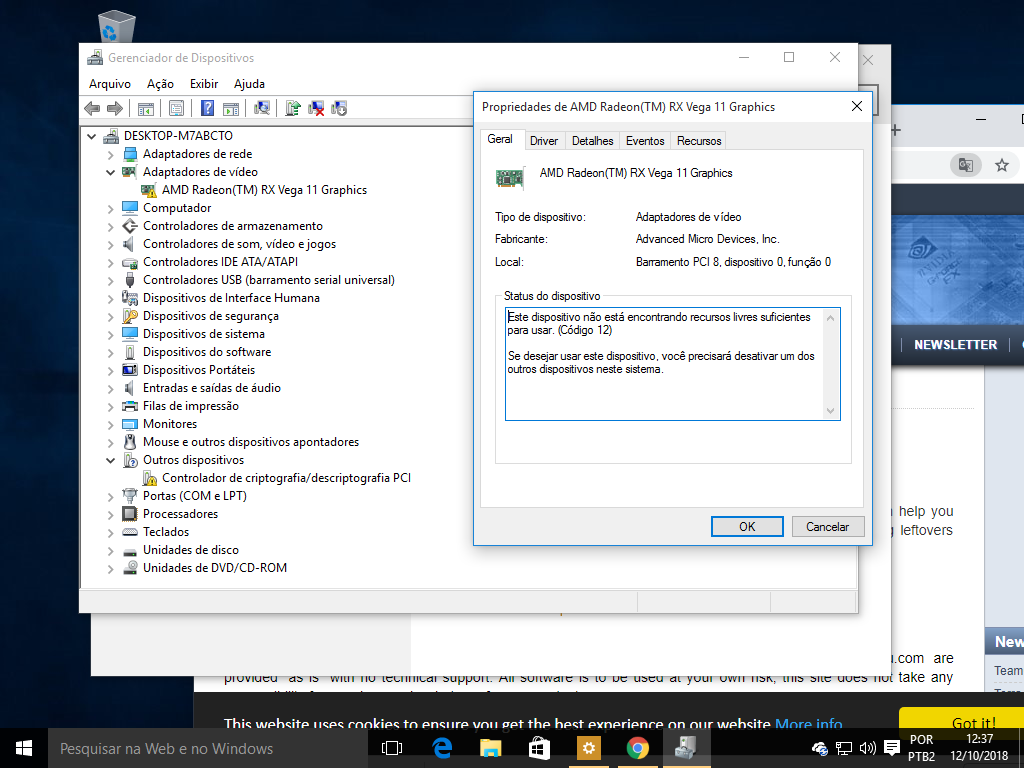Switch to the Recursos tab
This screenshot has width=1024, height=768.
[699, 140]
